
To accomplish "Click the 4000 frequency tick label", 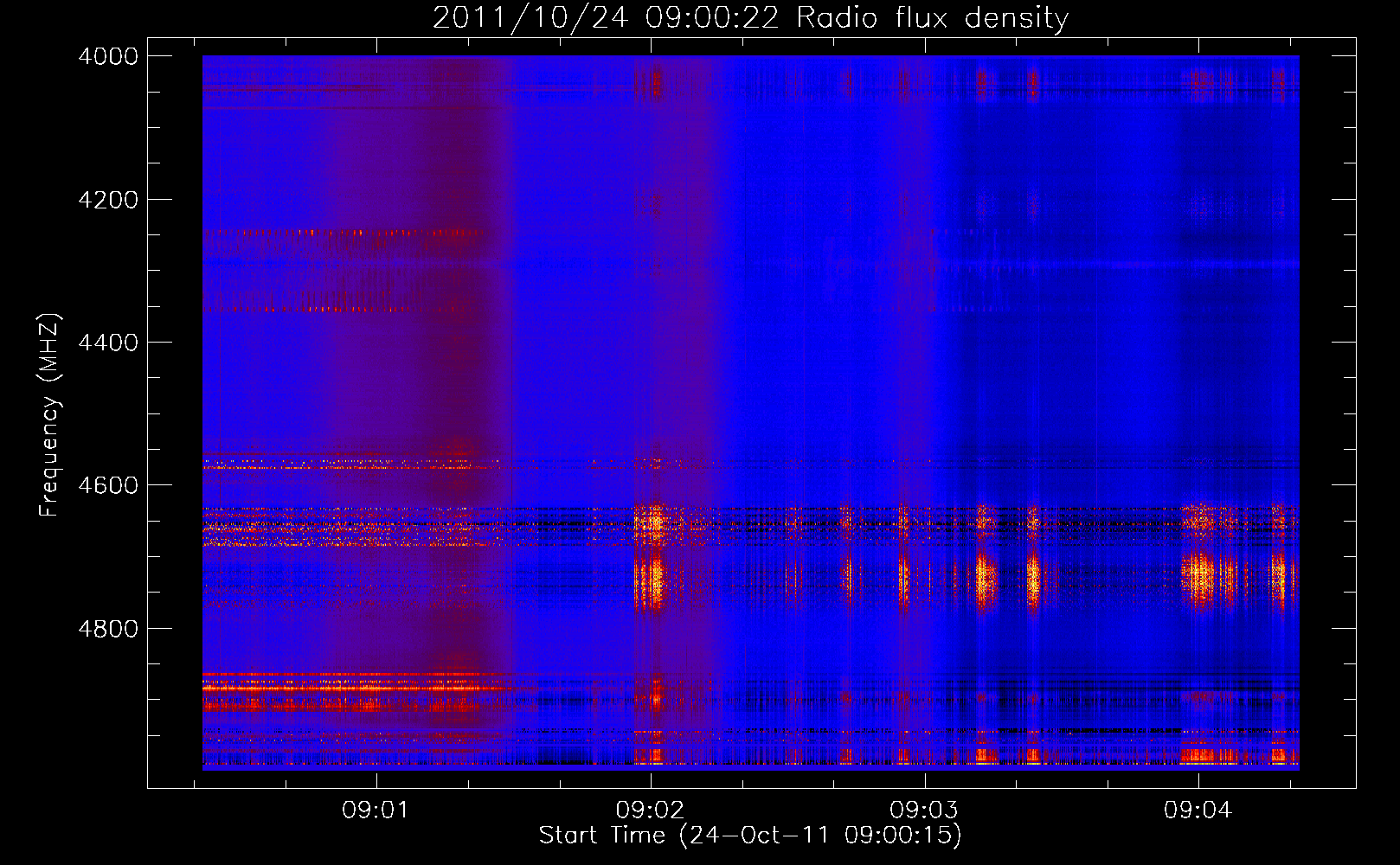I will (x=108, y=56).
